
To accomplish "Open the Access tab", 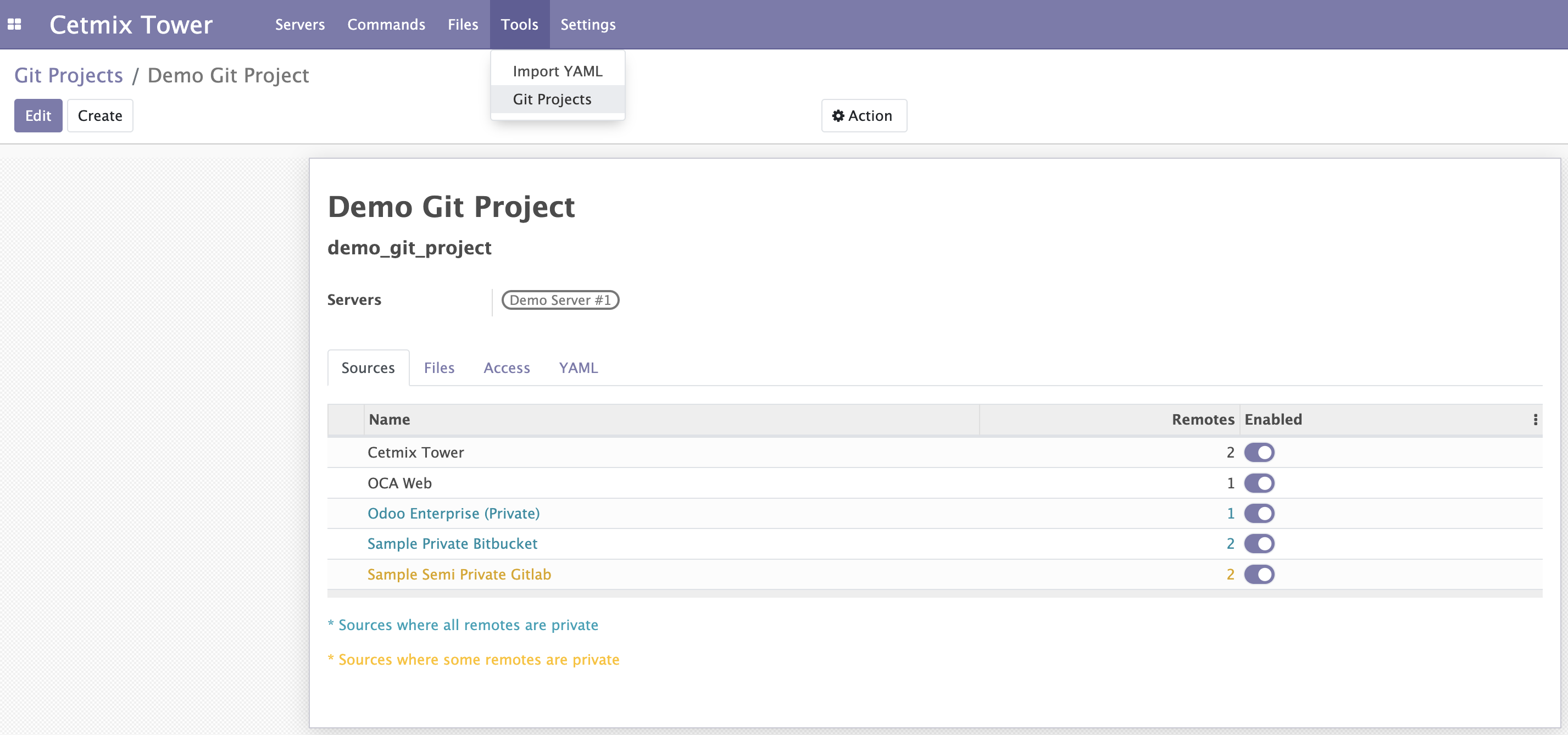I will tap(507, 367).
